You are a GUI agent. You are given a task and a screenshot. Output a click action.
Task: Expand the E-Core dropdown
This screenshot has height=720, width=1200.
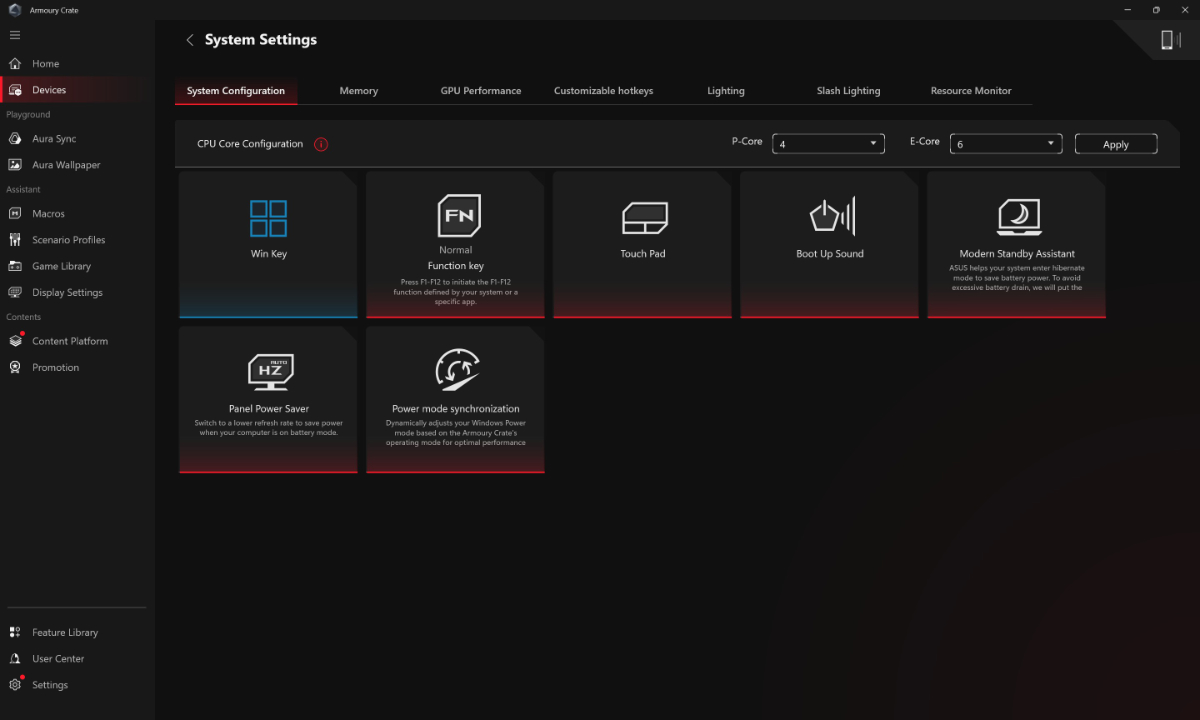(1005, 144)
